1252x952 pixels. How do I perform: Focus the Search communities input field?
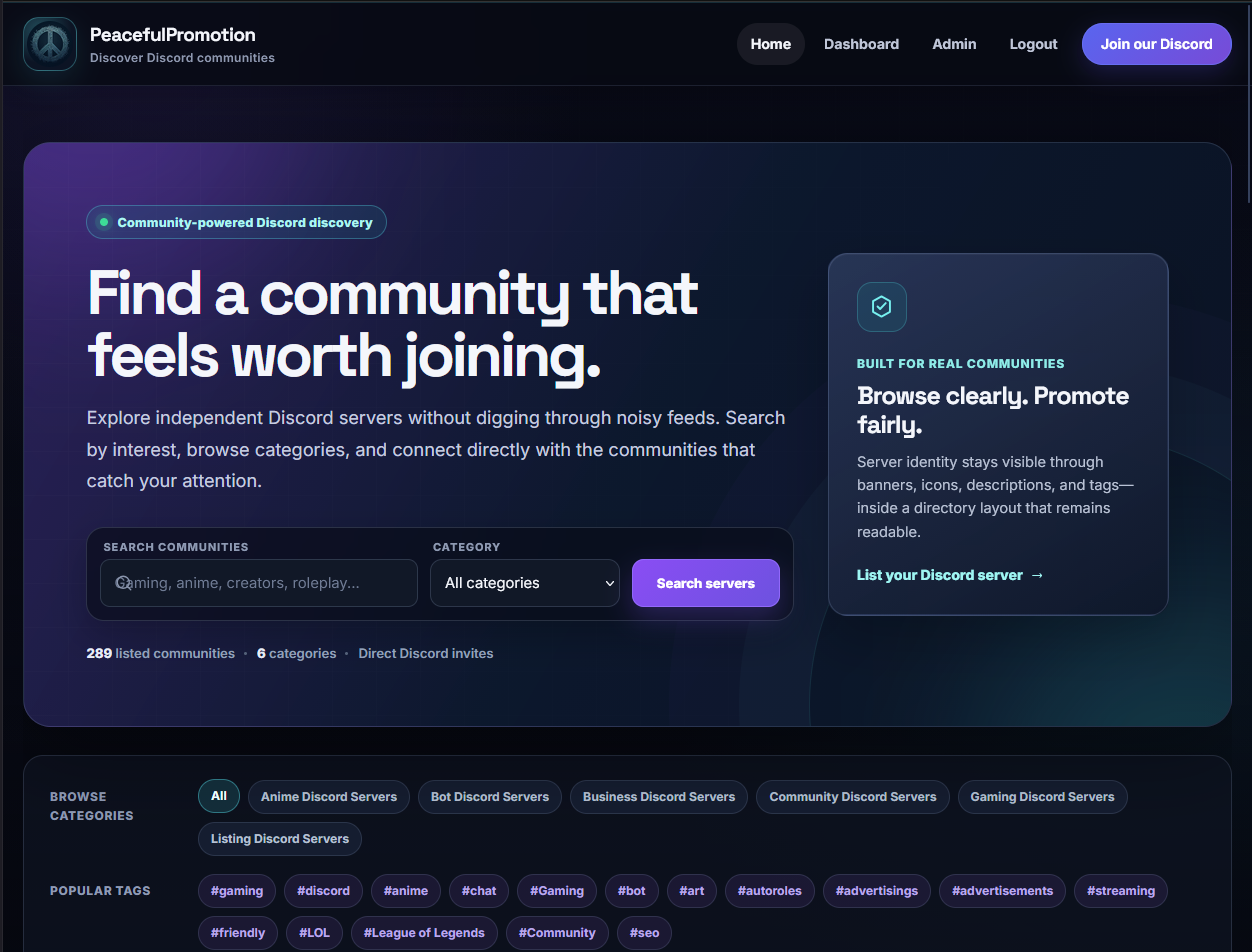pos(259,583)
